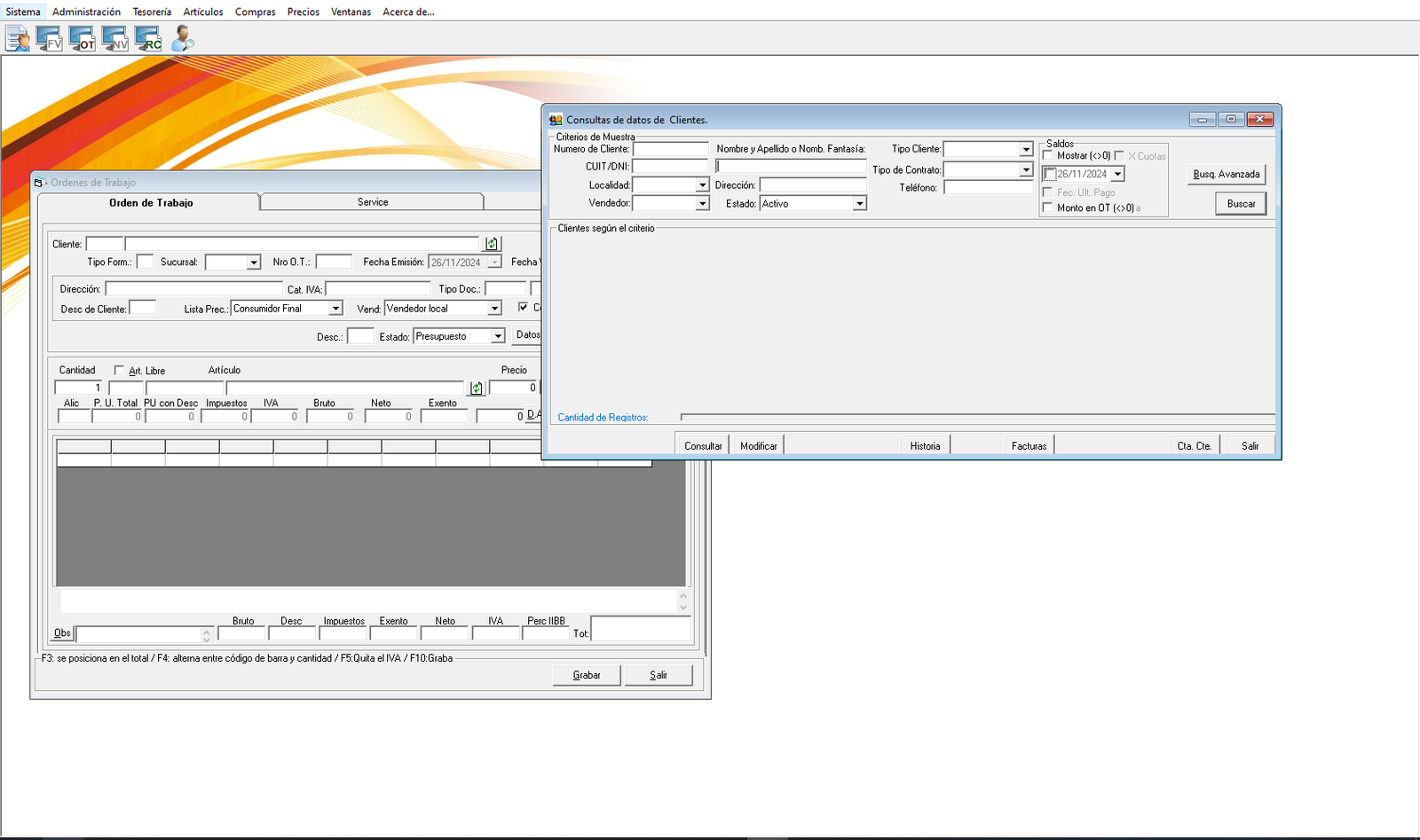This screenshot has width=1420, height=840.
Task: Open the Ventanas menu
Action: (x=351, y=12)
